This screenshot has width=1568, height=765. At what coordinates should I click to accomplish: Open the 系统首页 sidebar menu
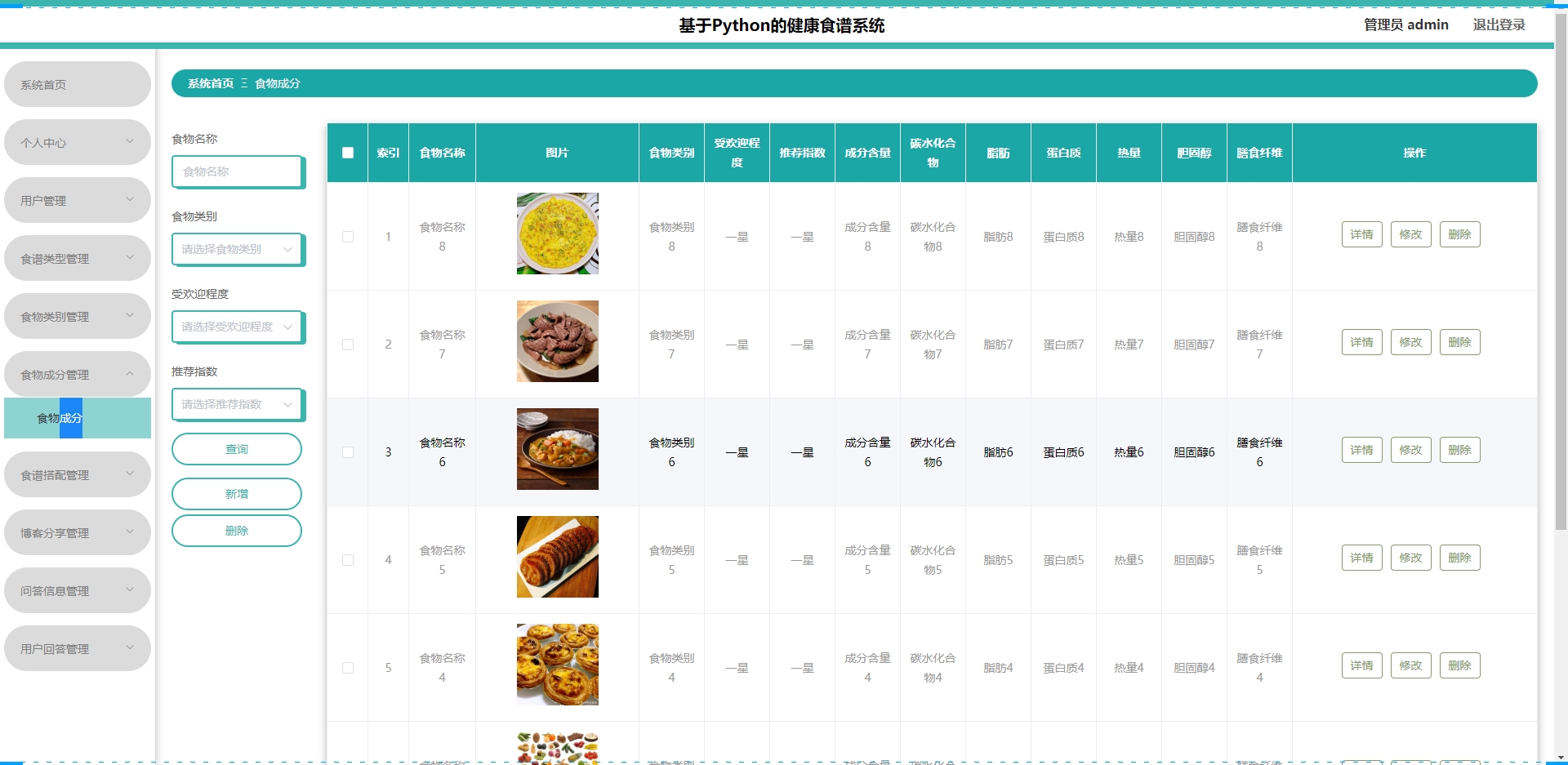coord(78,84)
